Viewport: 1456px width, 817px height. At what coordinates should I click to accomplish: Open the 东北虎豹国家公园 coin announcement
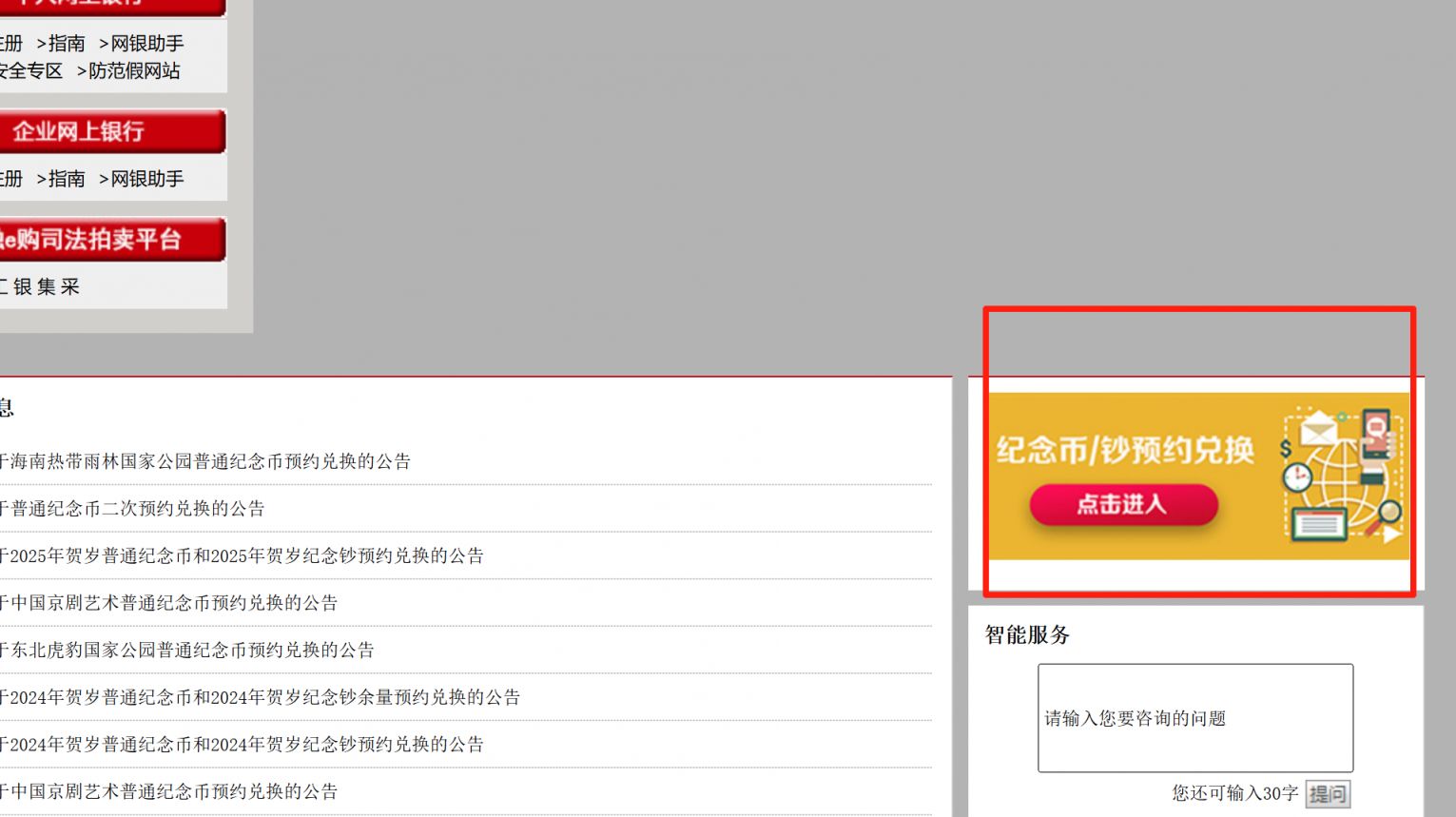187,650
